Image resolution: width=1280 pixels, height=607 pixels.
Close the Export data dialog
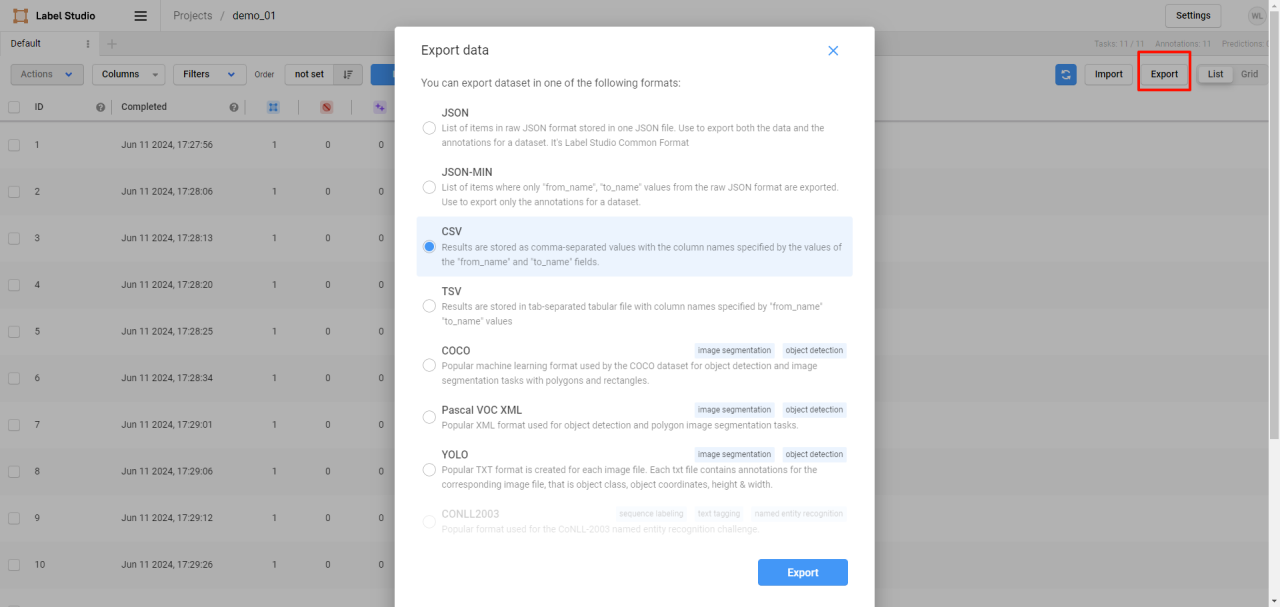click(833, 51)
